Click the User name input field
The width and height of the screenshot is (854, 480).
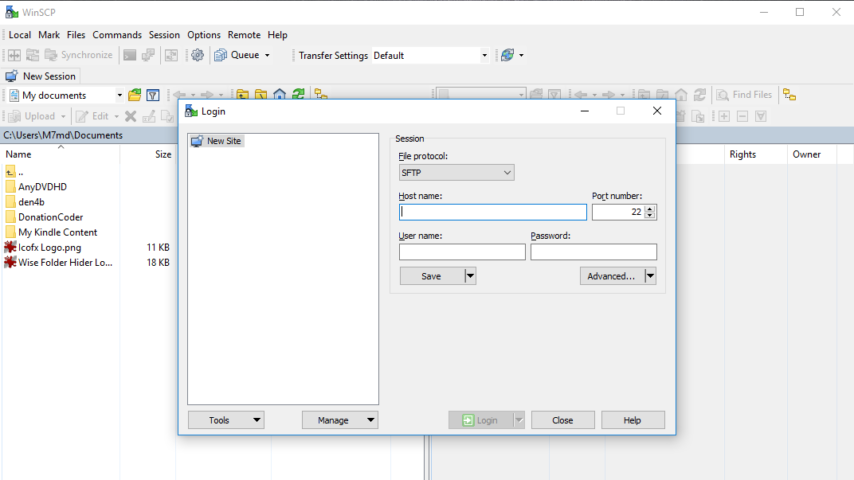462,252
